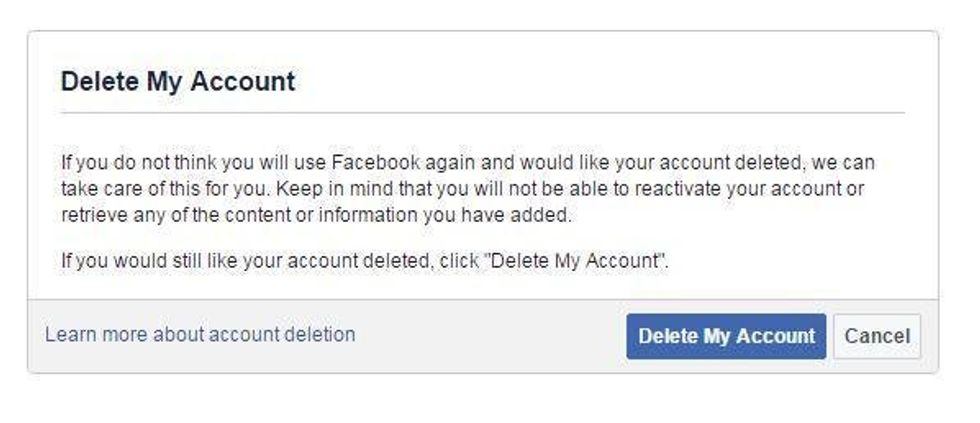
Task: Click the word information in the third line
Action: click(368, 215)
